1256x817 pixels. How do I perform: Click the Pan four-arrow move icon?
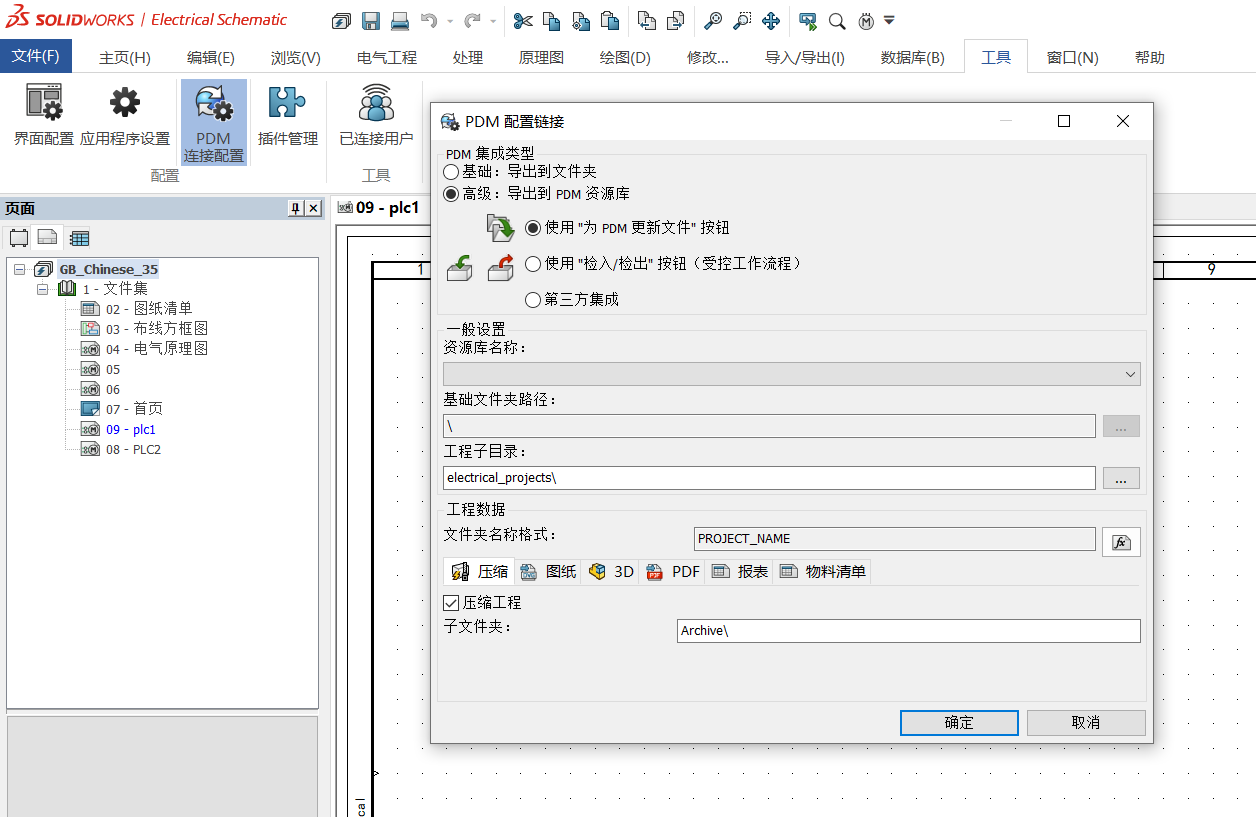(x=771, y=20)
